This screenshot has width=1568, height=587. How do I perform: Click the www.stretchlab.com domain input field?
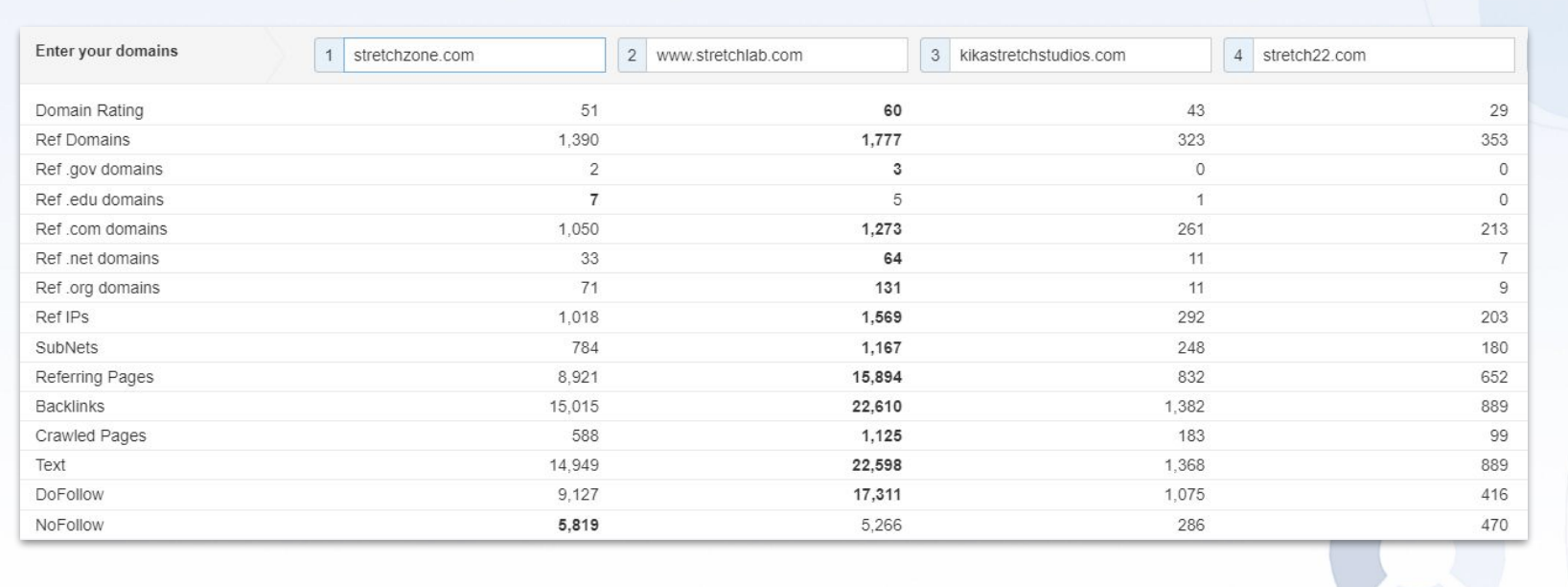pos(776,56)
